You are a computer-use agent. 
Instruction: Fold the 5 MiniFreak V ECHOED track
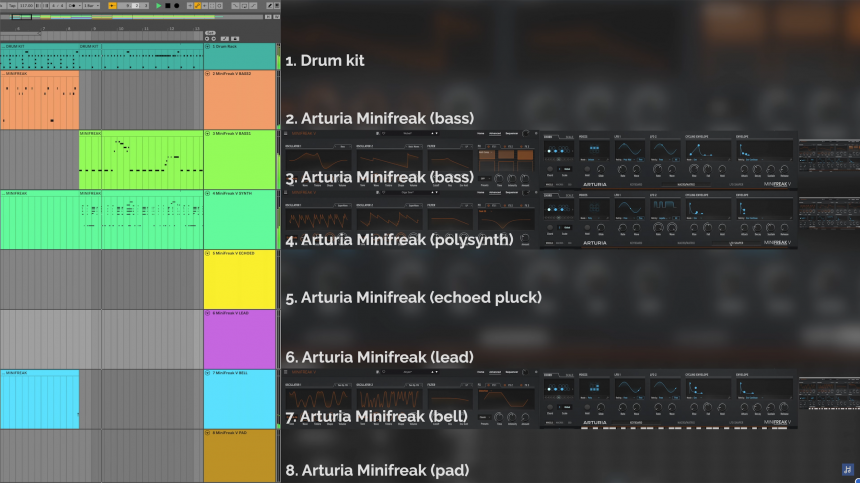click(207, 253)
